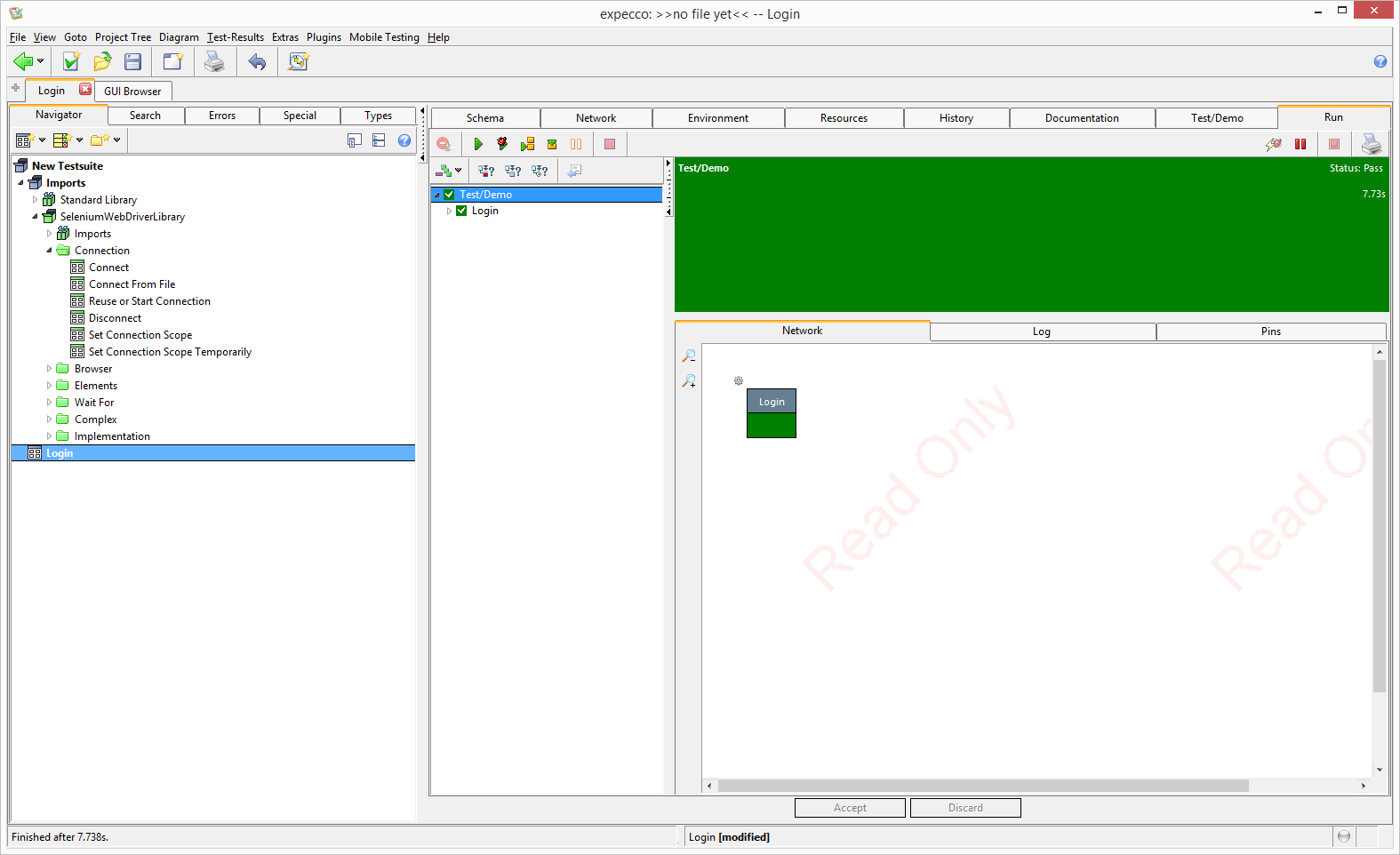Uncheck the Test/Demo checkbox
The width and height of the screenshot is (1400, 855).
[x=450, y=195]
